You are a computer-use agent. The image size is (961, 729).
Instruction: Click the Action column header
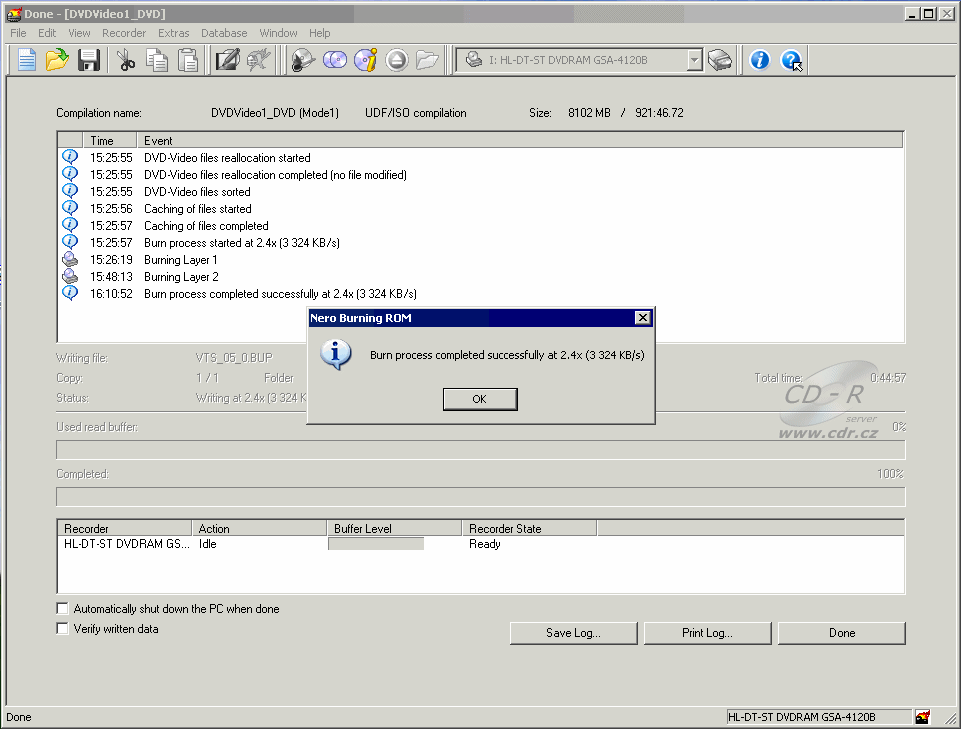[x=259, y=529]
